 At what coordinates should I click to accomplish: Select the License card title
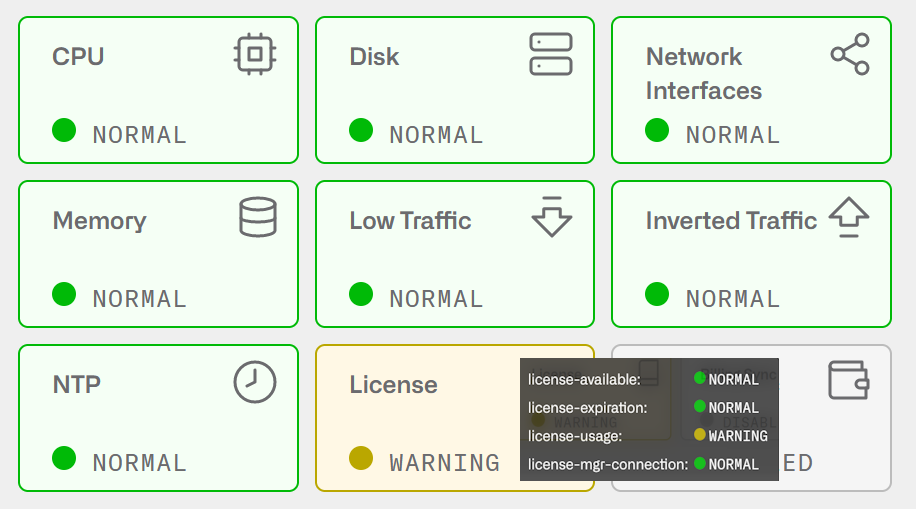click(393, 385)
